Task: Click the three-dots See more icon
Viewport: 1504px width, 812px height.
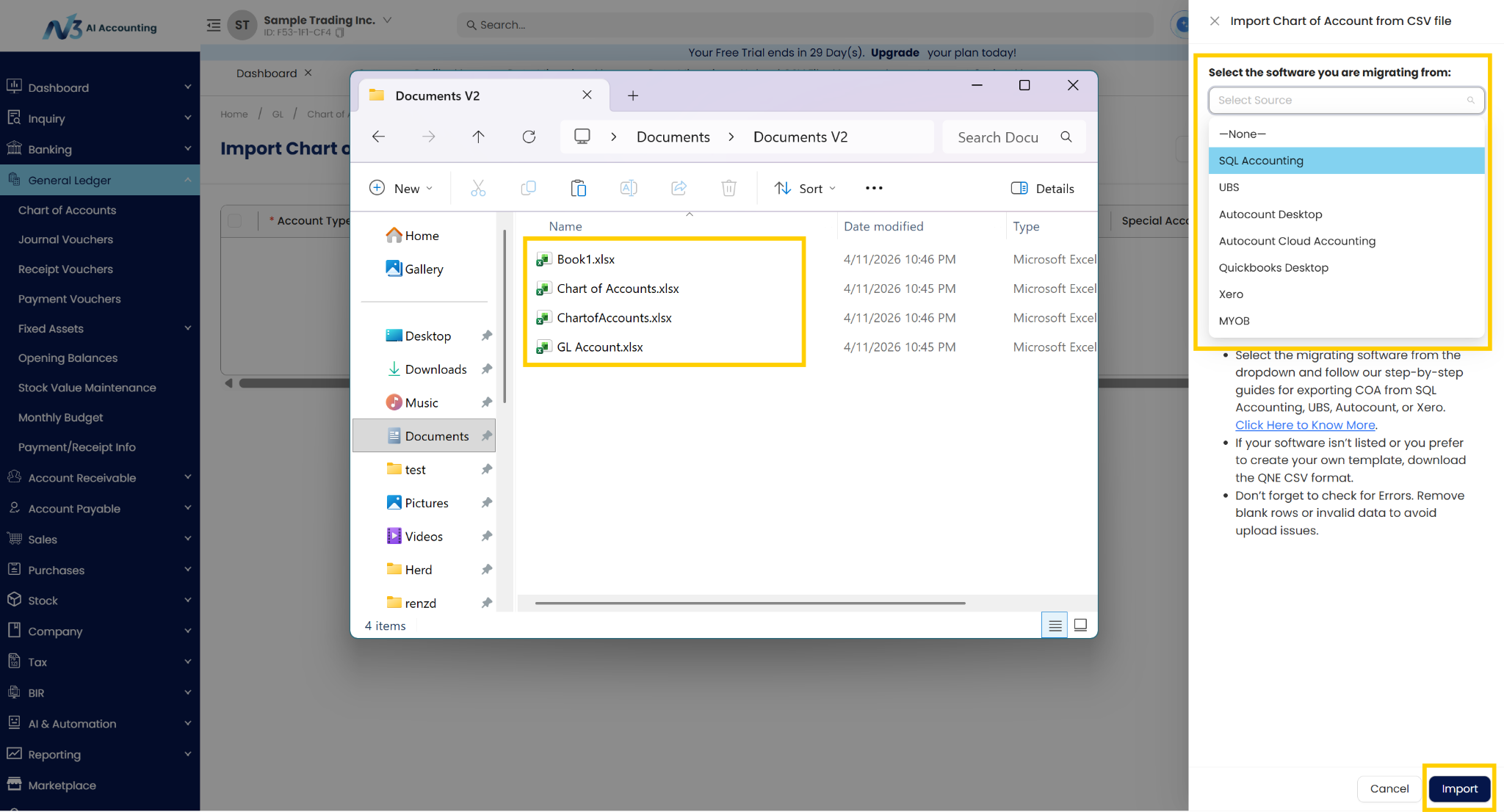Action: point(874,188)
